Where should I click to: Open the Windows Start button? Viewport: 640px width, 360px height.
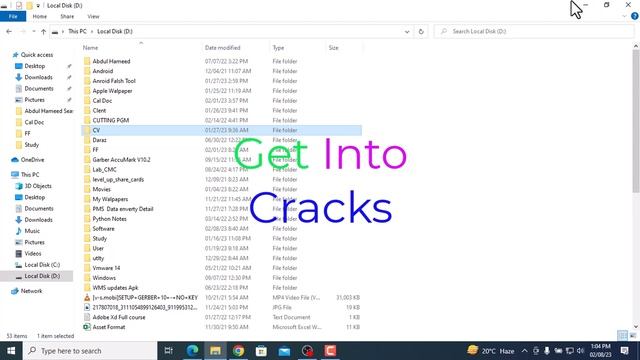coord(11,351)
